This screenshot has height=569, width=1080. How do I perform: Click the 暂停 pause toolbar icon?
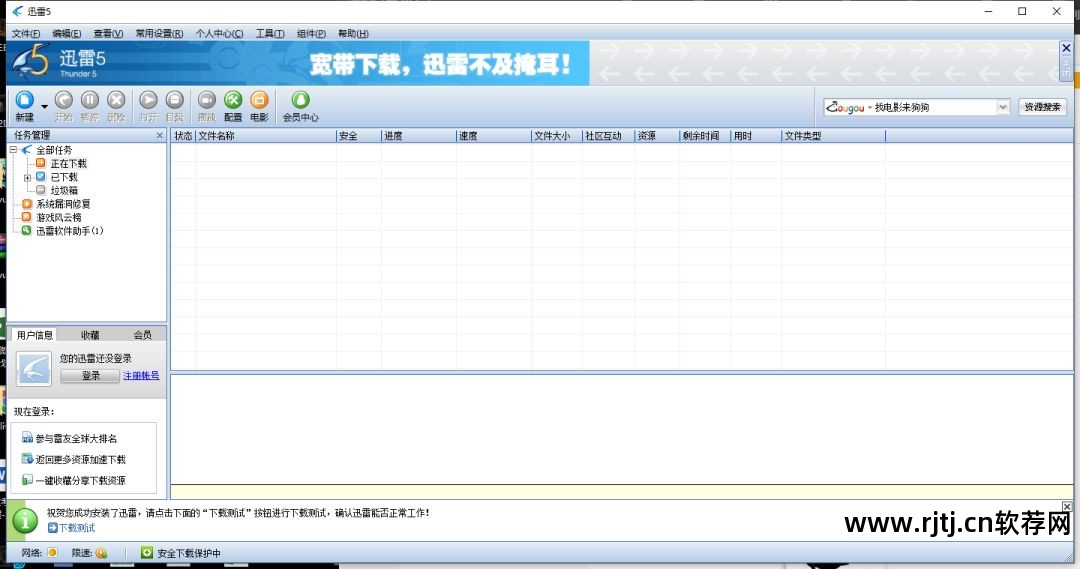tap(90, 101)
